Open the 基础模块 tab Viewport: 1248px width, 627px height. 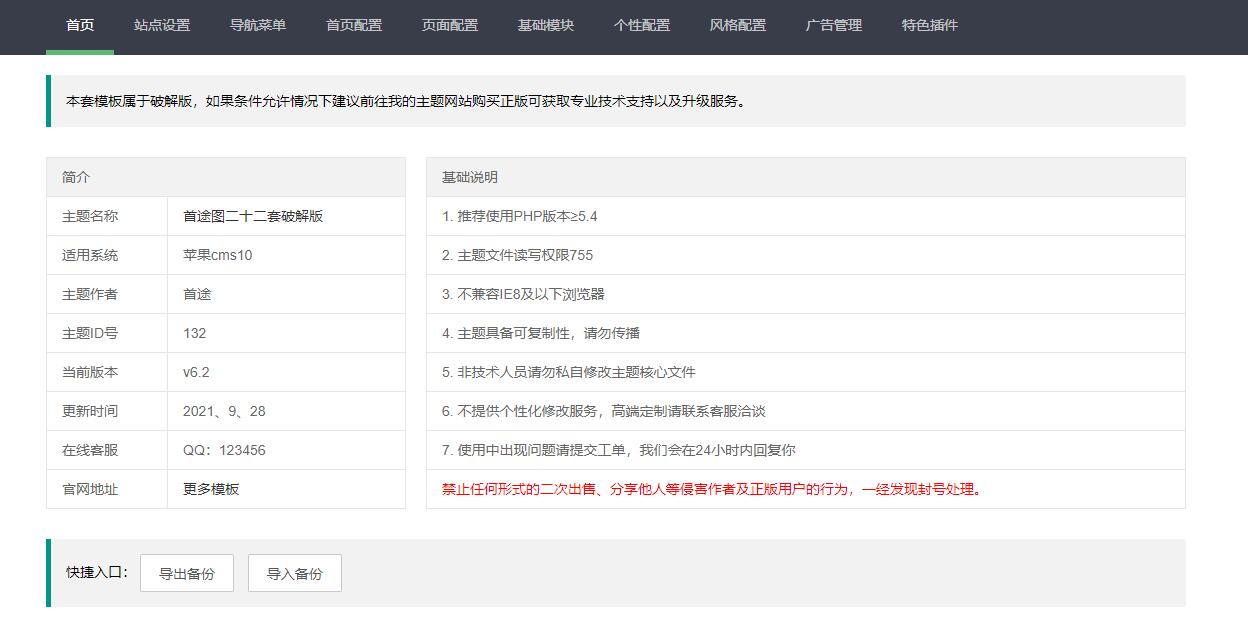point(546,25)
